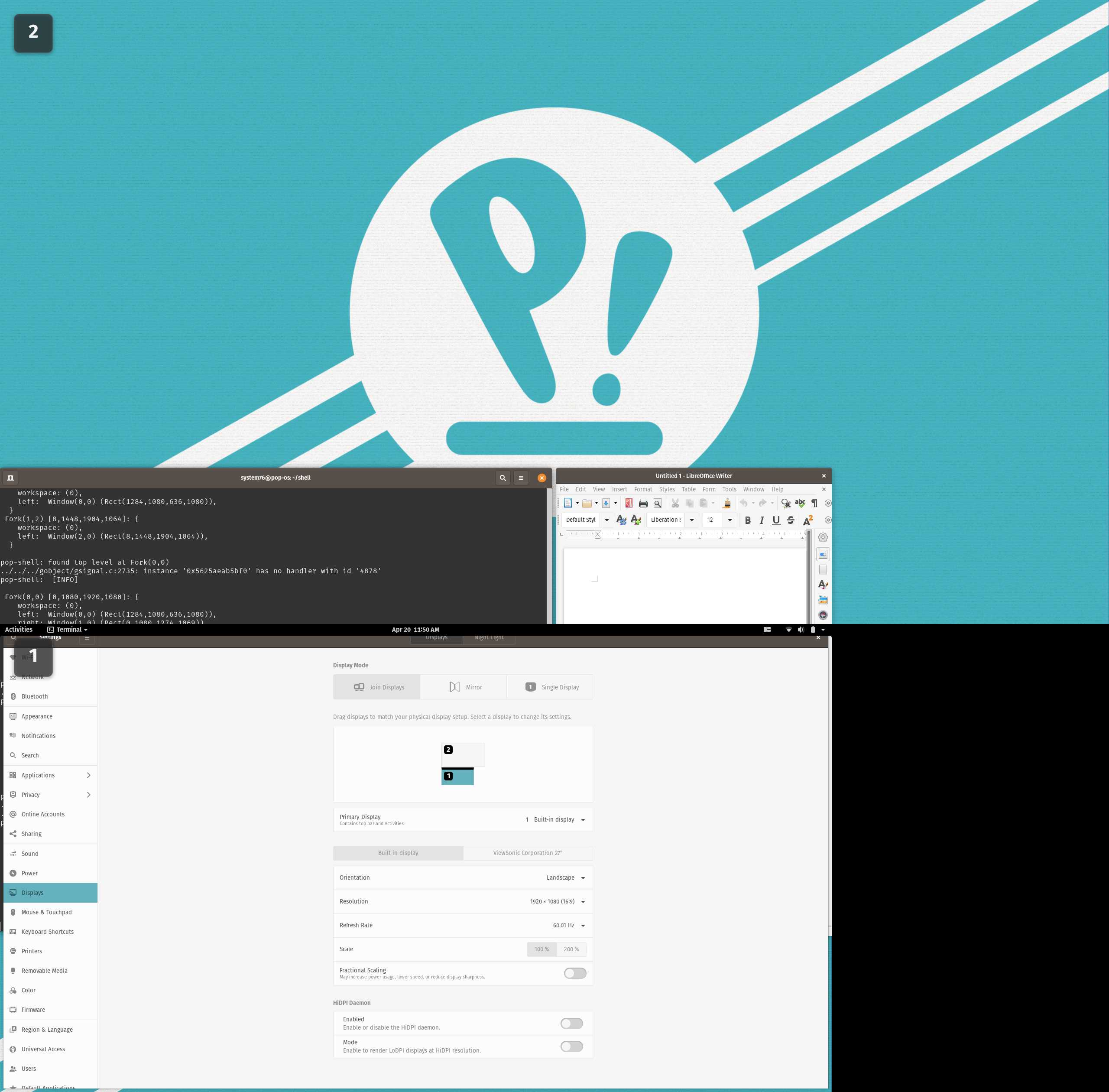This screenshot has width=1109, height=1092.
Task: Open the paragraph style dropdown in Writer
Action: coord(606,520)
